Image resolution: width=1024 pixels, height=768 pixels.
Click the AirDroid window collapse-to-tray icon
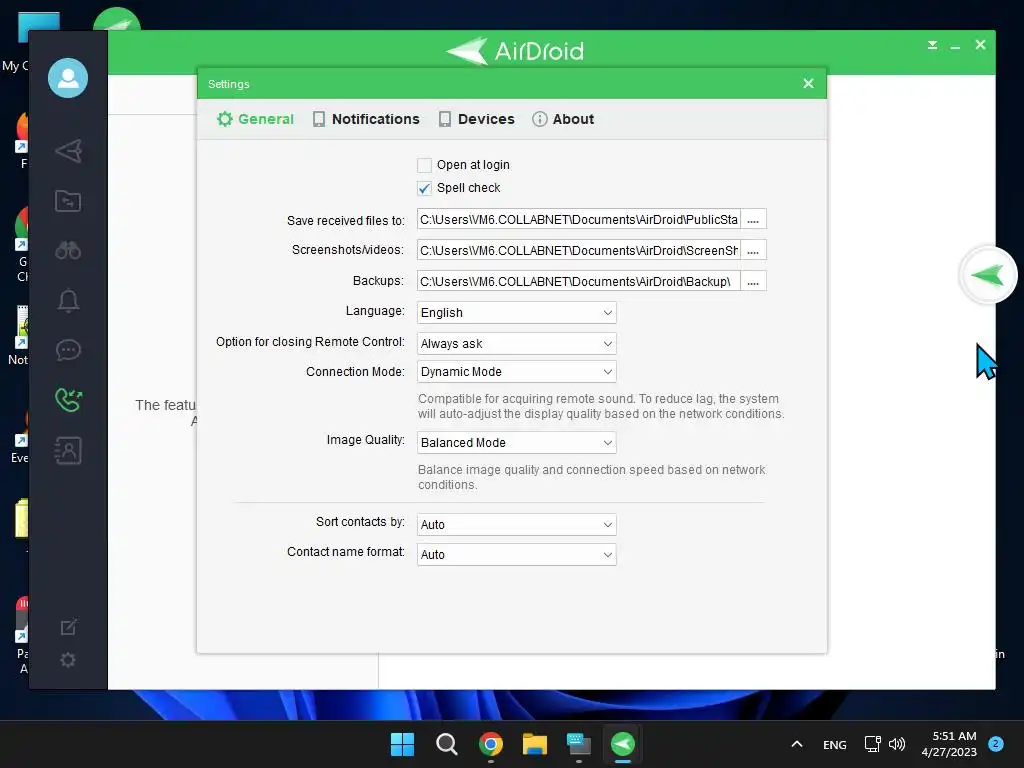coord(933,45)
